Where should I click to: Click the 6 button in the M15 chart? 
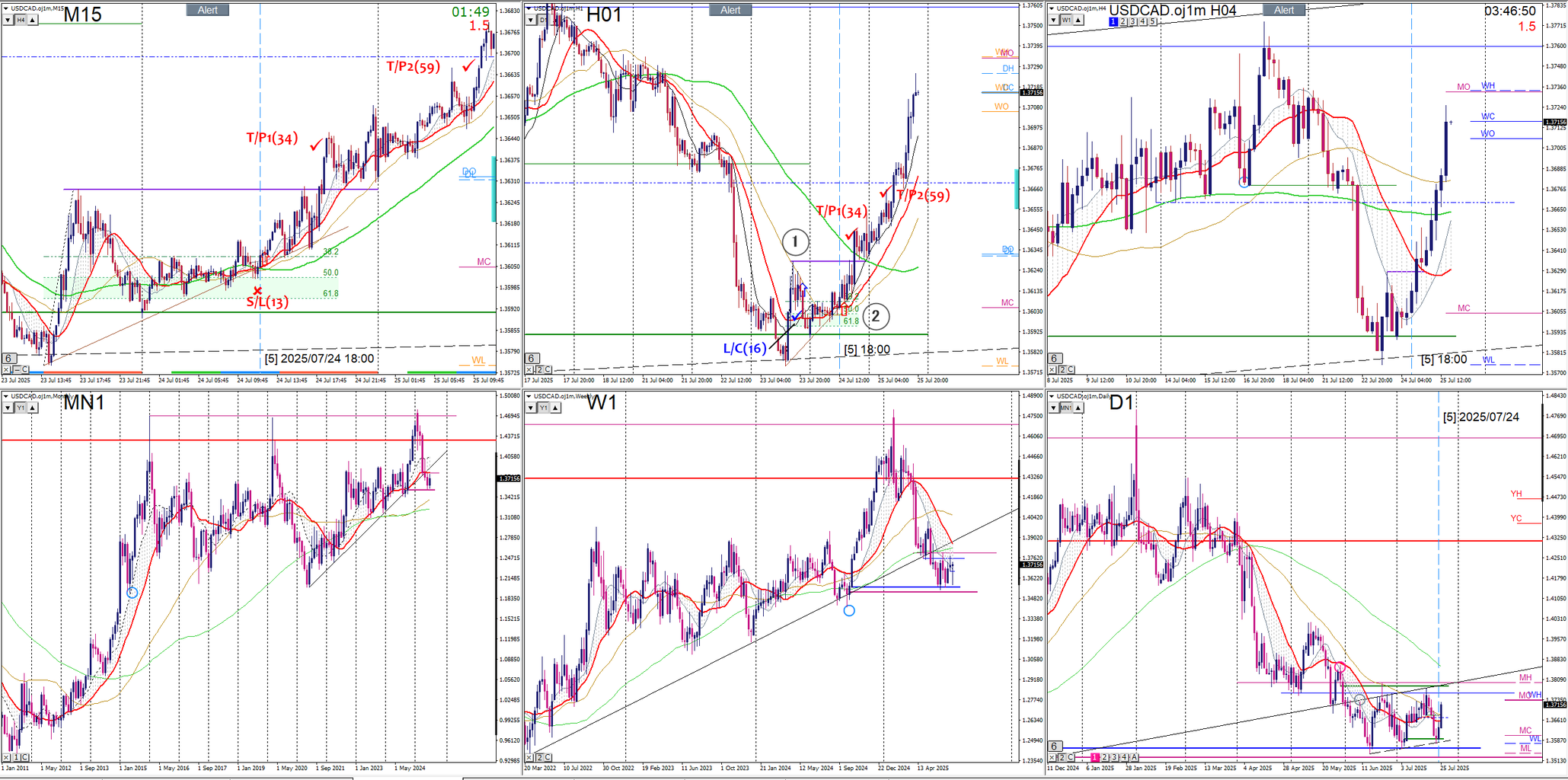8,358
